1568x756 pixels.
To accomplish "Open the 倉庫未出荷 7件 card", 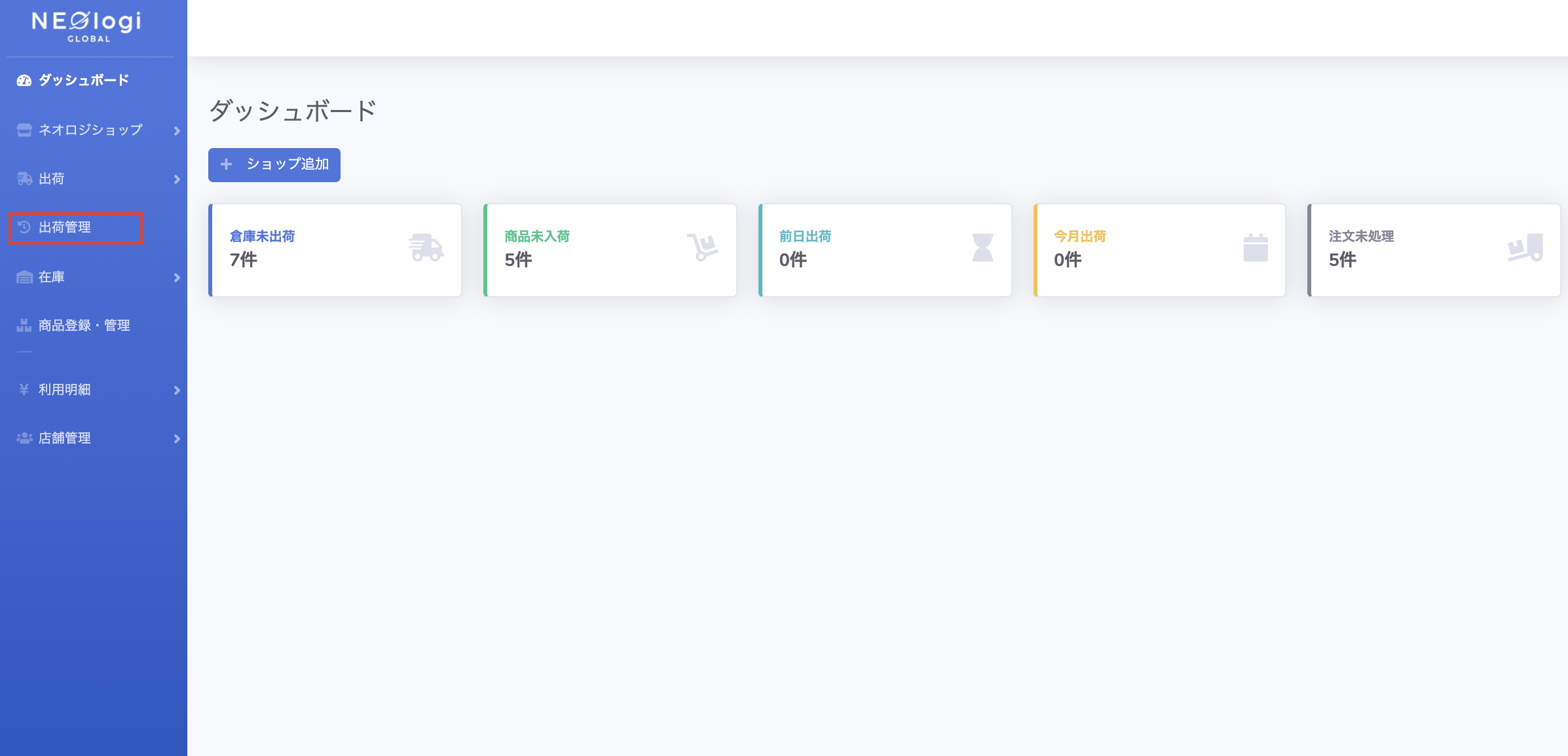I will coord(335,250).
